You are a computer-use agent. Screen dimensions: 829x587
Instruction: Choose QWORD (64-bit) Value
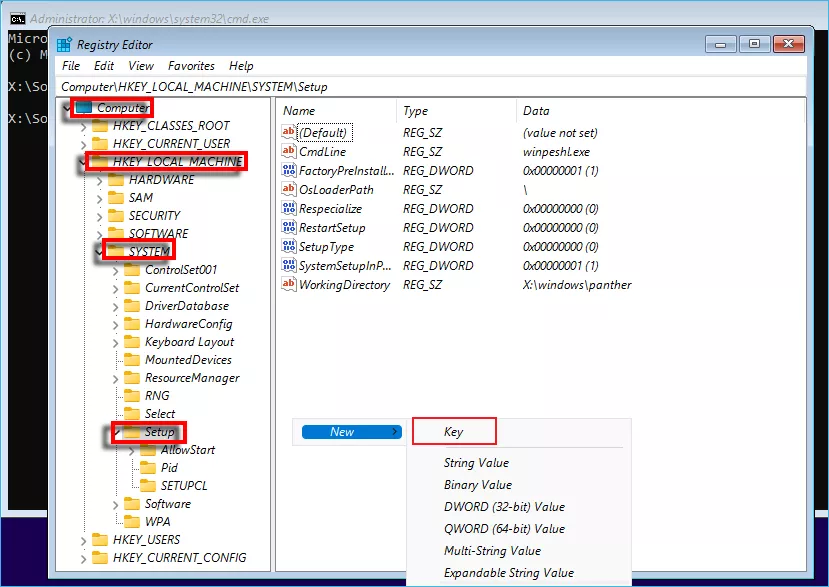point(504,529)
